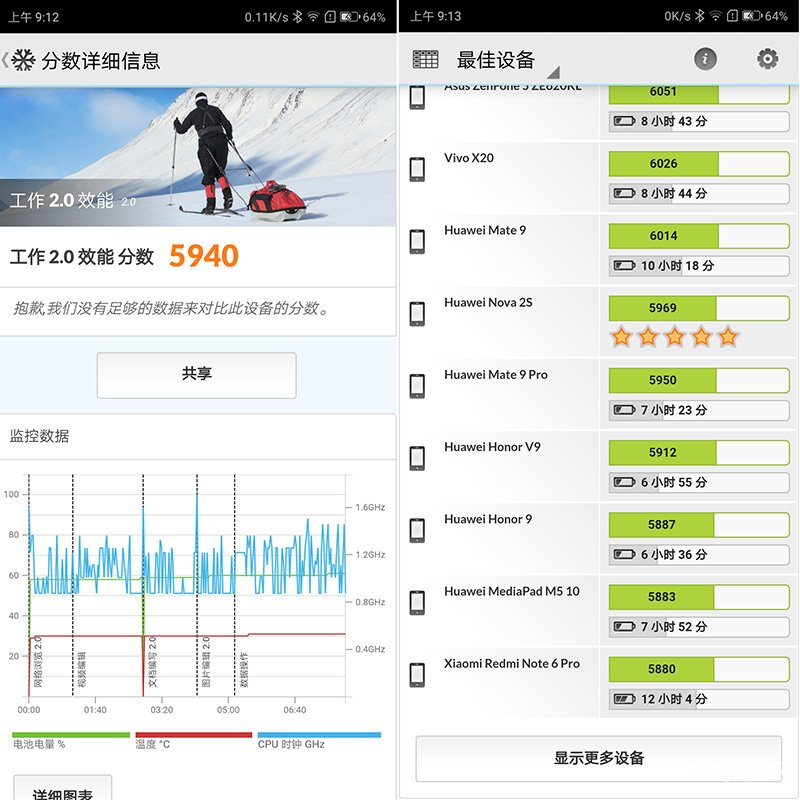Screen dimensions: 800x800
Task: Tap the back chevron on 分数详细信息 screen
Action: point(6,59)
